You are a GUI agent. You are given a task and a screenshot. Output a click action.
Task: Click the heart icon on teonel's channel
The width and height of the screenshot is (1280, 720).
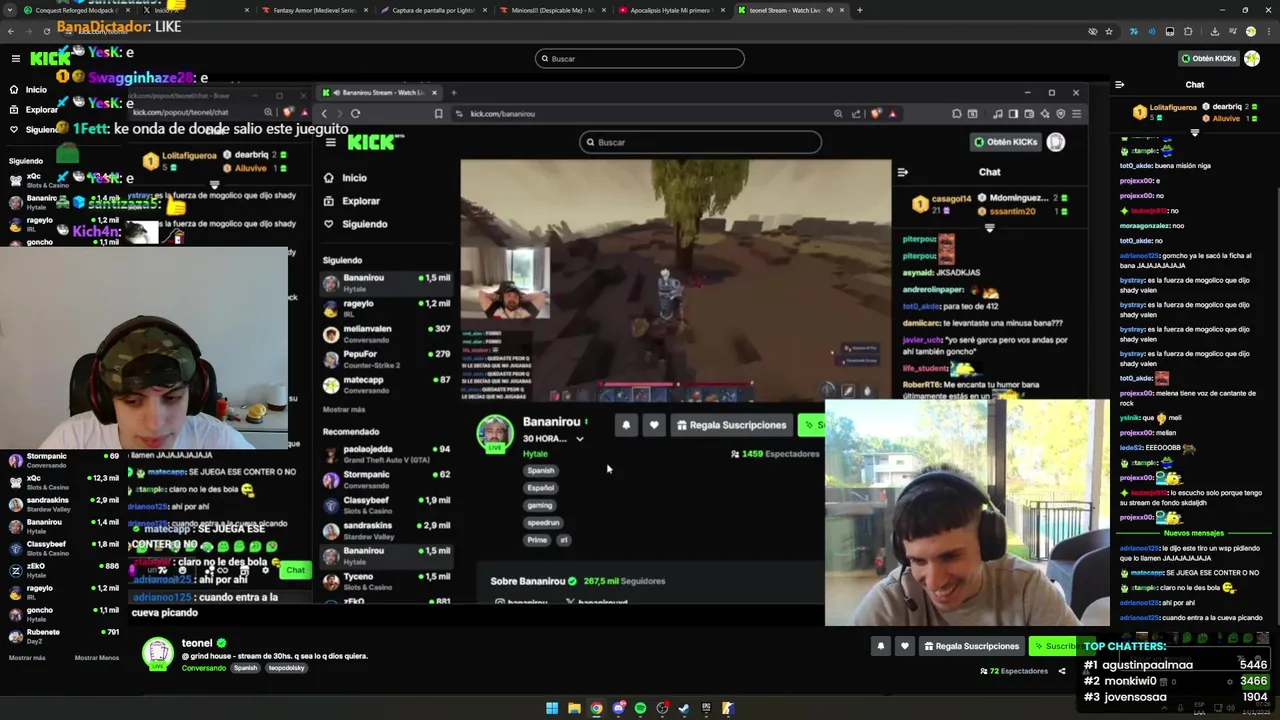(904, 646)
